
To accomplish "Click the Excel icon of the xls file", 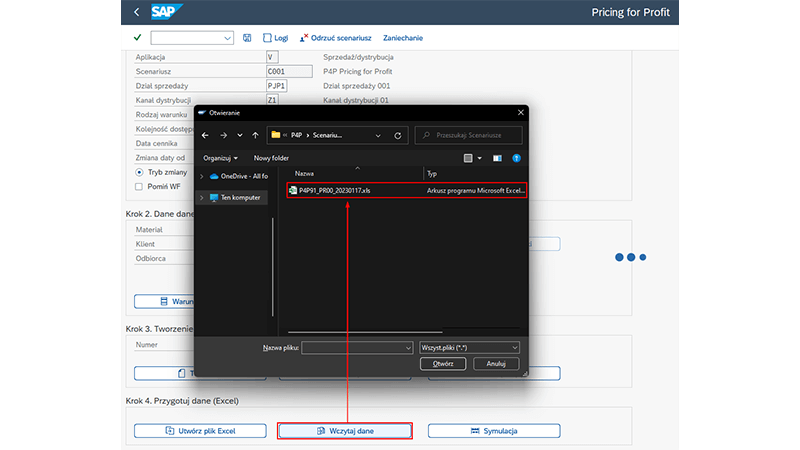I will pos(293,190).
